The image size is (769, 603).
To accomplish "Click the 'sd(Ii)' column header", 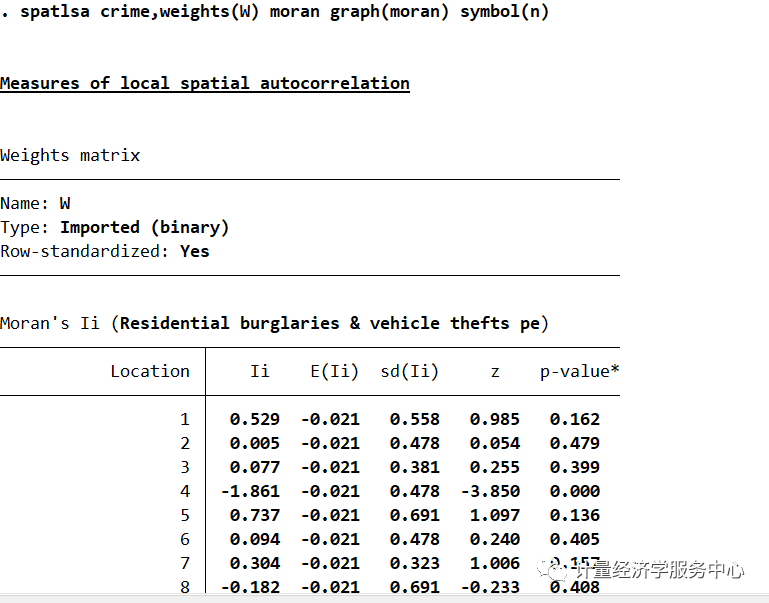I will point(410,372).
